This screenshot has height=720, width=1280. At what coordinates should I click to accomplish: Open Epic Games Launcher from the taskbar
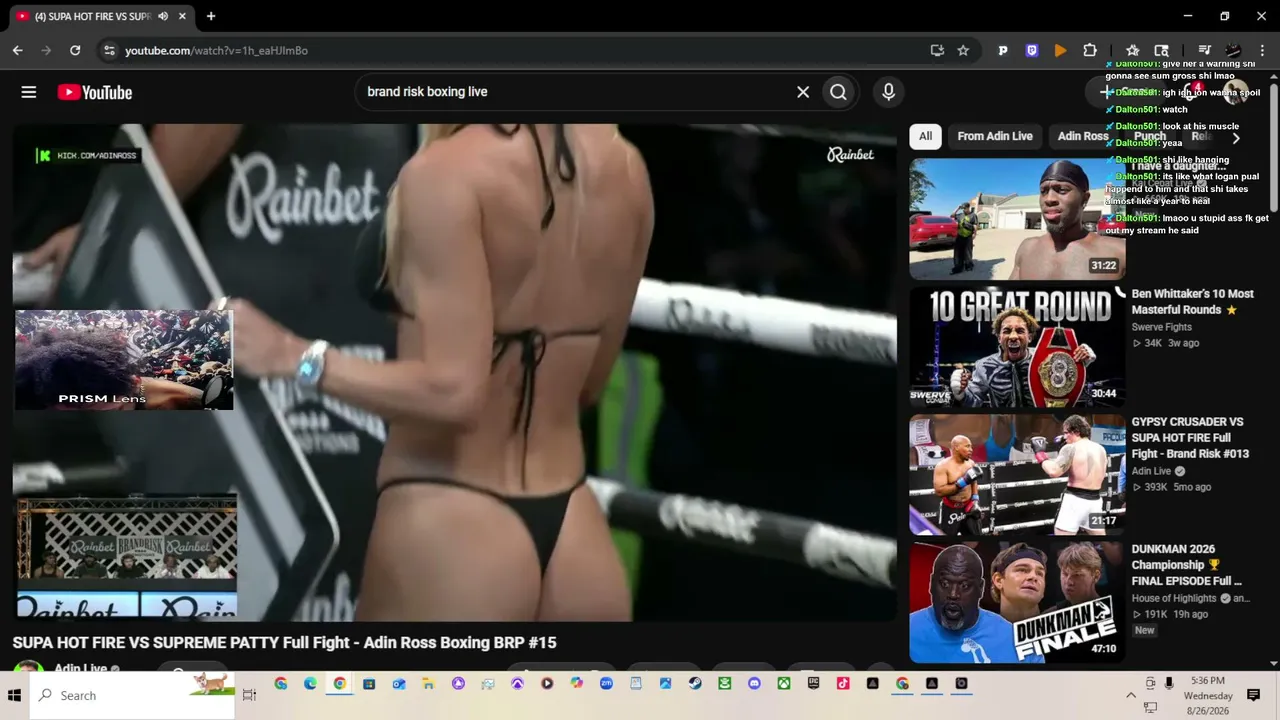point(814,684)
